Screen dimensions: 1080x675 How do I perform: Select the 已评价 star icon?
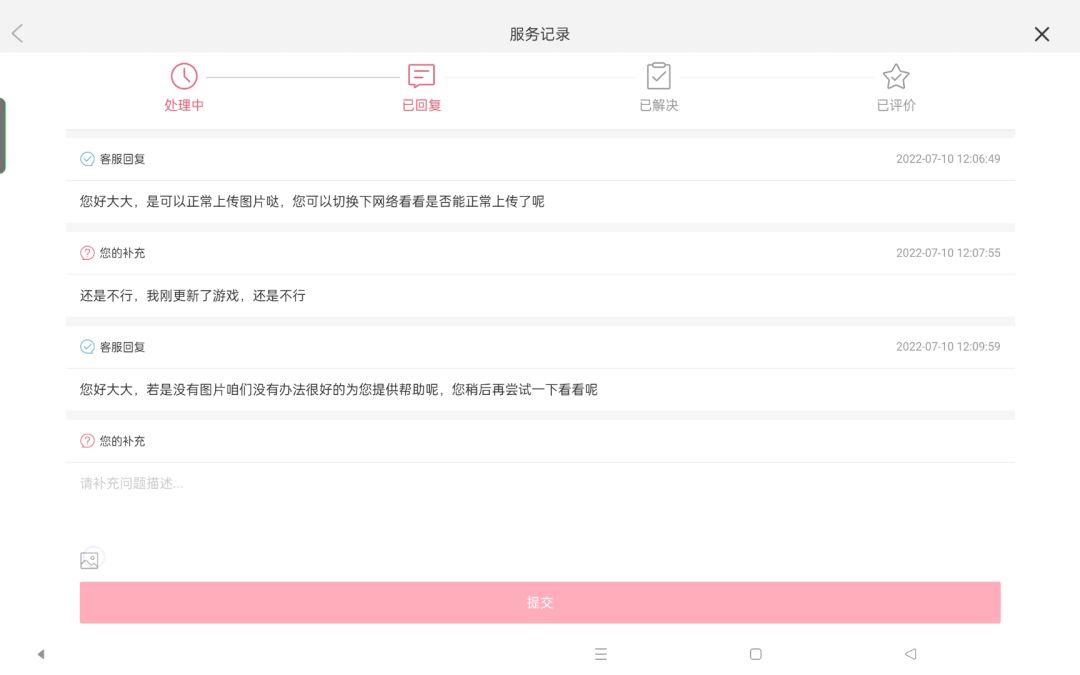point(895,76)
